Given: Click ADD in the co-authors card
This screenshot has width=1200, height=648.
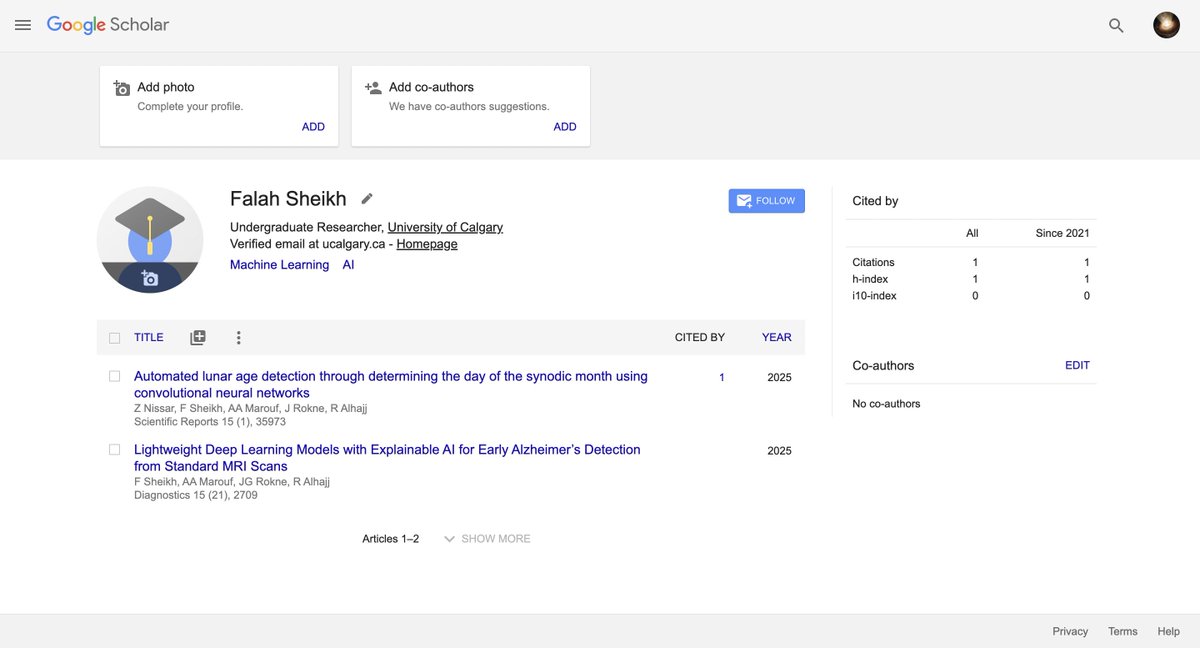Looking at the screenshot, I should (x=565, y=127).
